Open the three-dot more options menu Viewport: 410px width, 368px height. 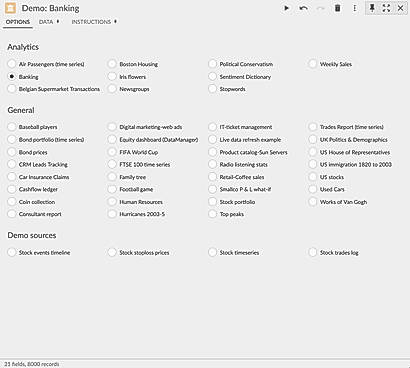click(x=354, y=8)
